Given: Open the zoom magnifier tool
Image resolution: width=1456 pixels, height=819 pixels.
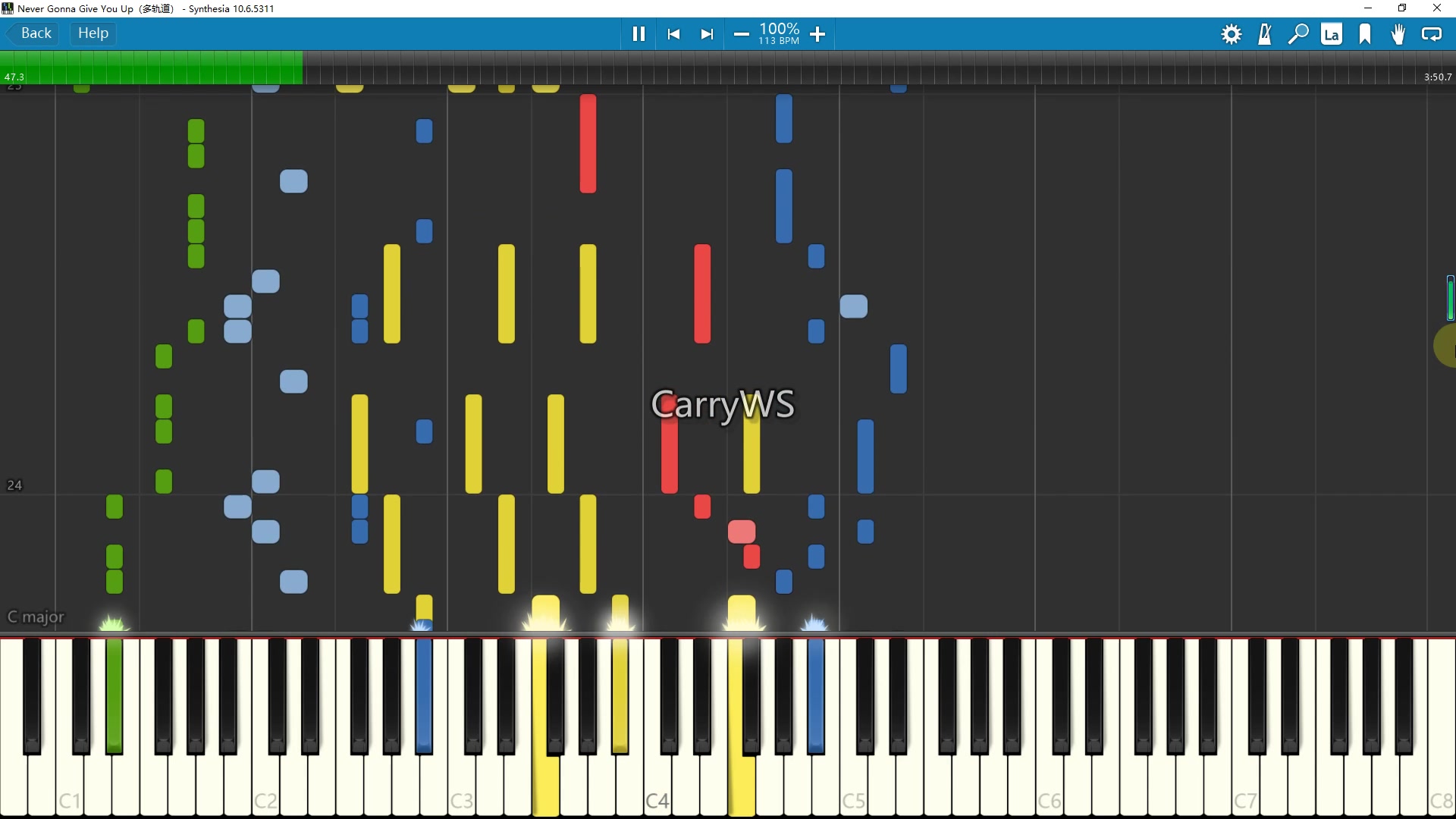Looking at the screenshot, I should coord(1298,34).
